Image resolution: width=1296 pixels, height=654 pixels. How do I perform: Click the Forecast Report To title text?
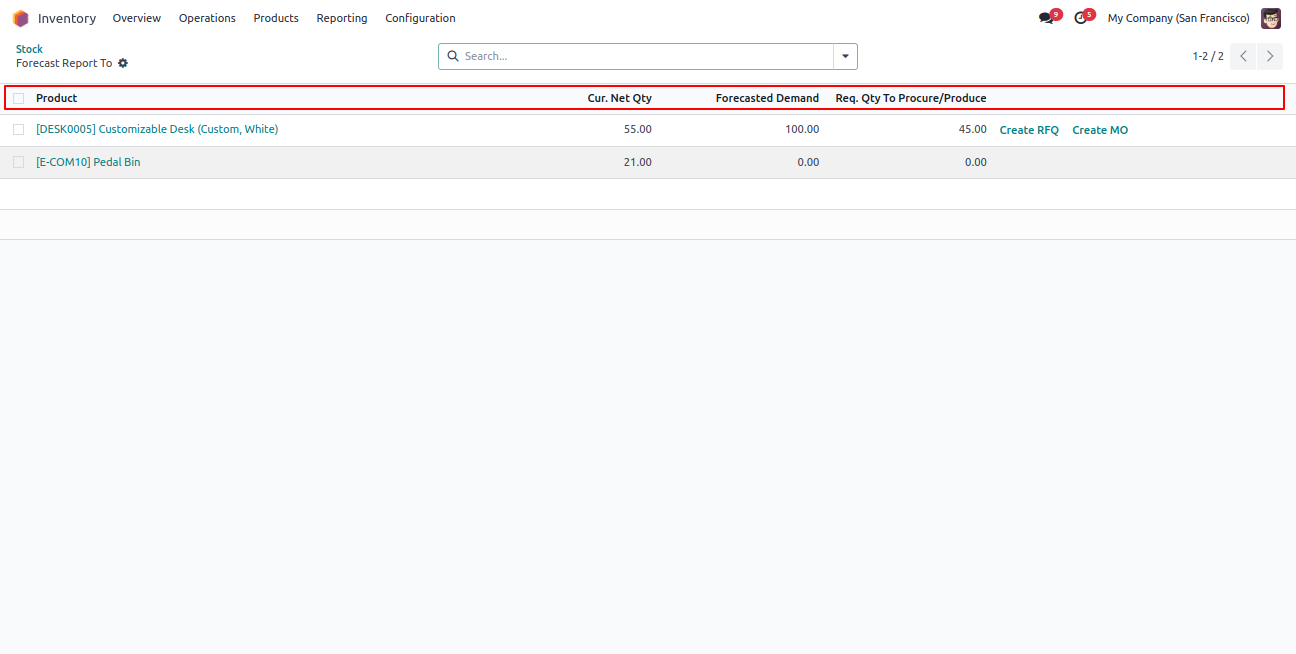point(64,63)
